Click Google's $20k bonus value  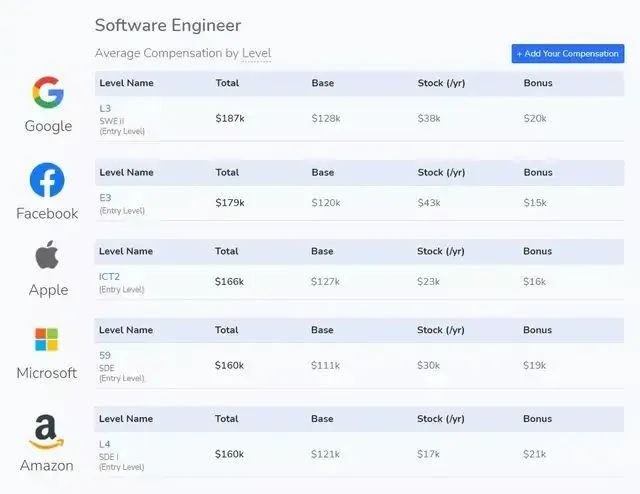pyautogui.click(x=535, y=118)
